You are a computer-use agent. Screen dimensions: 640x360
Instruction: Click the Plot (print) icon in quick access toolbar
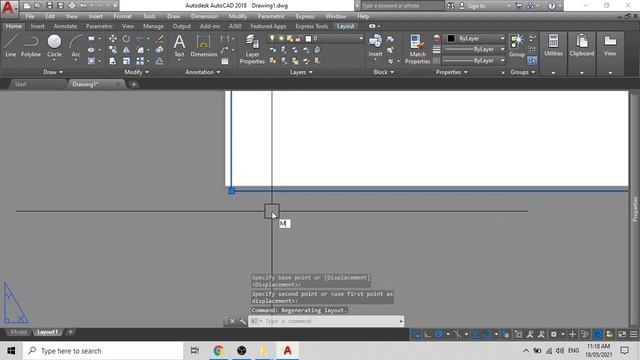pyautogui.click(x=72, y=6)
